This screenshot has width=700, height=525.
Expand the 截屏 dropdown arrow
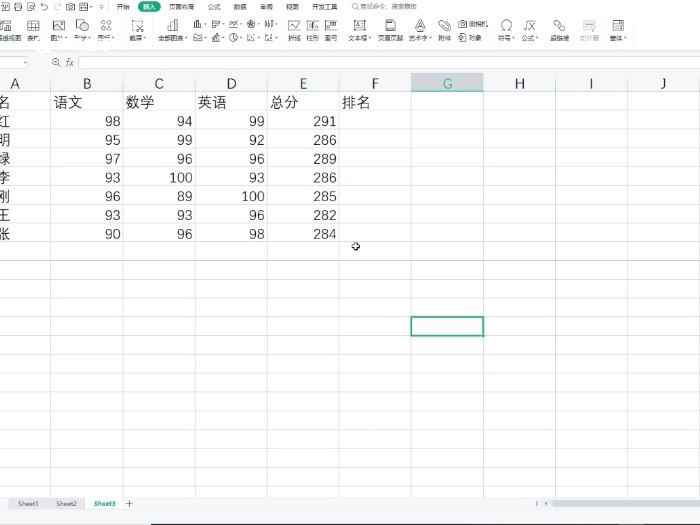pos(145,38)
